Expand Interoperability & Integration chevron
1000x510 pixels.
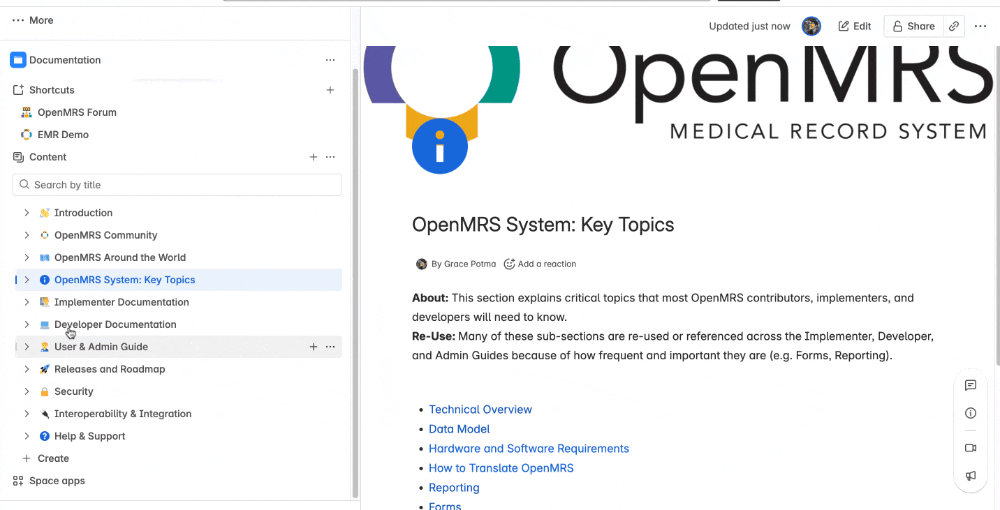(27, 414)
